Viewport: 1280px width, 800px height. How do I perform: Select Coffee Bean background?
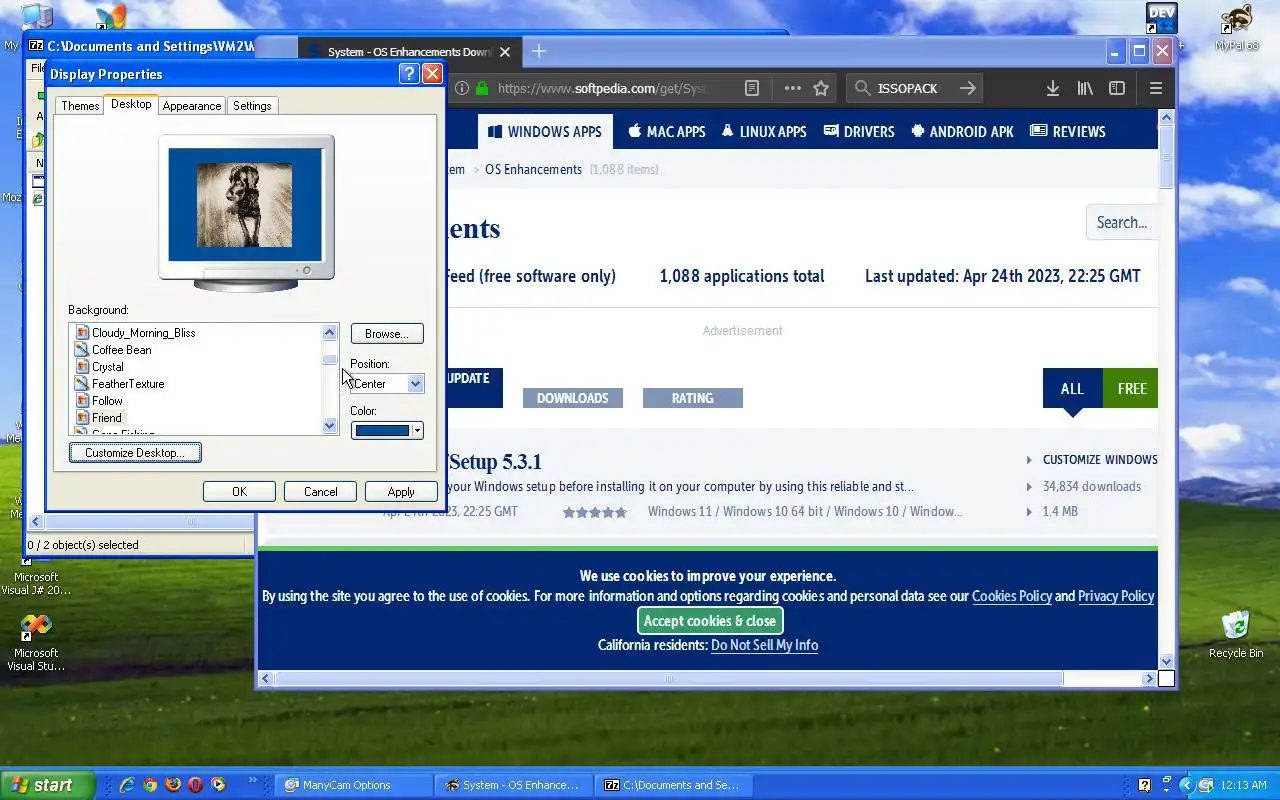[x=122, y=350]
